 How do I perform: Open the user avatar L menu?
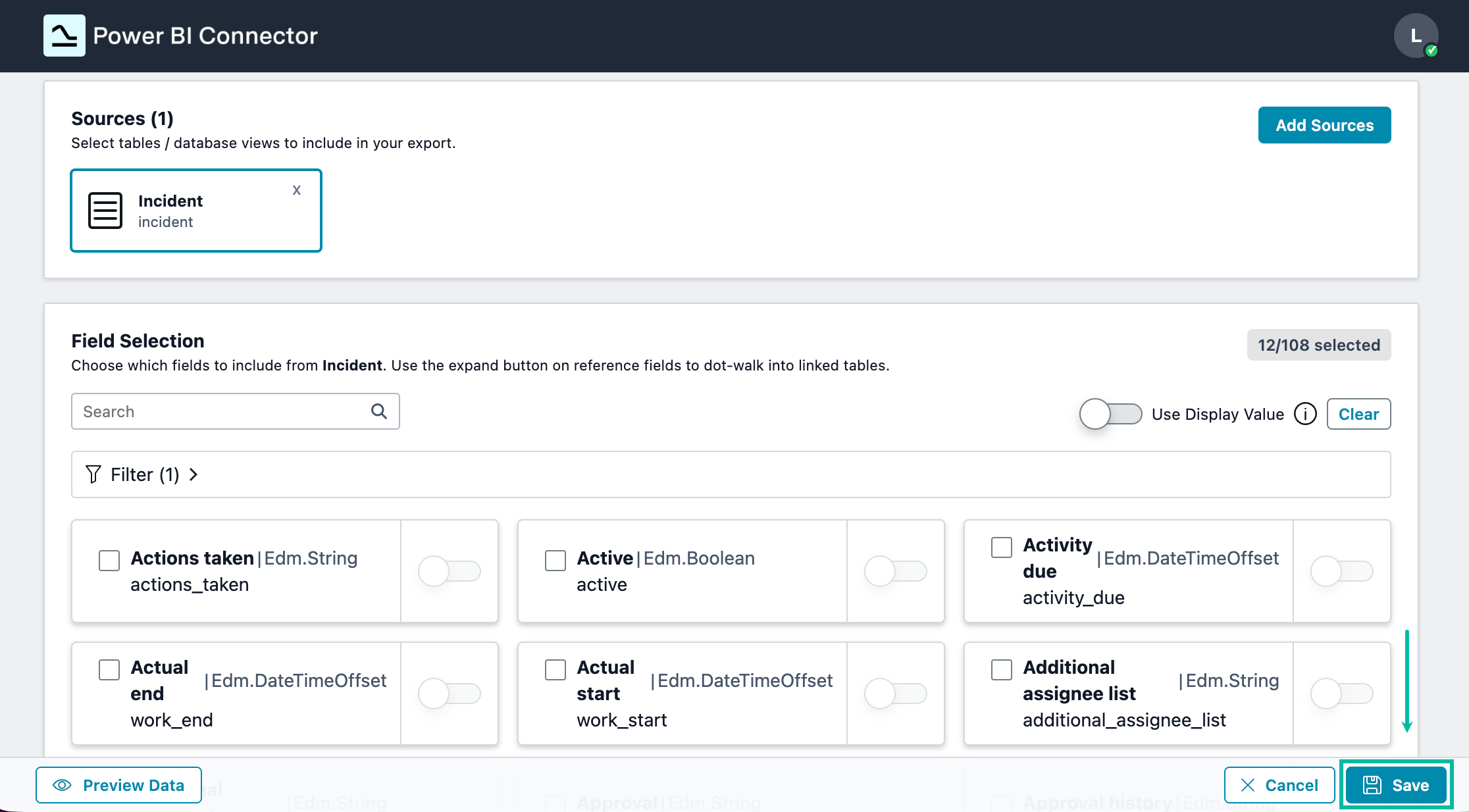pyautogui.click(x=1416, y=36)
